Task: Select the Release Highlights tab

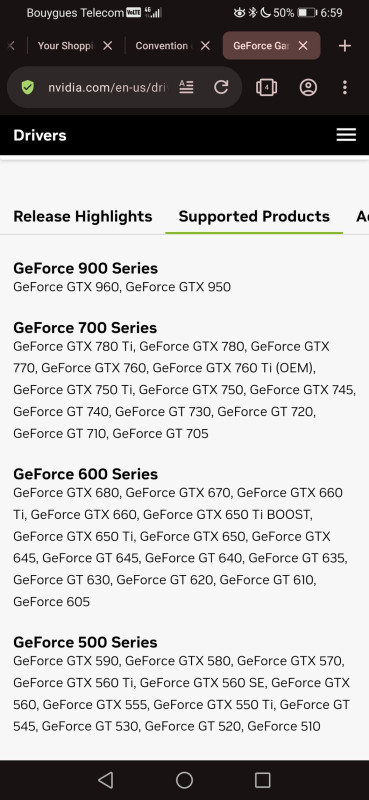Action: (x=83, y=216)
